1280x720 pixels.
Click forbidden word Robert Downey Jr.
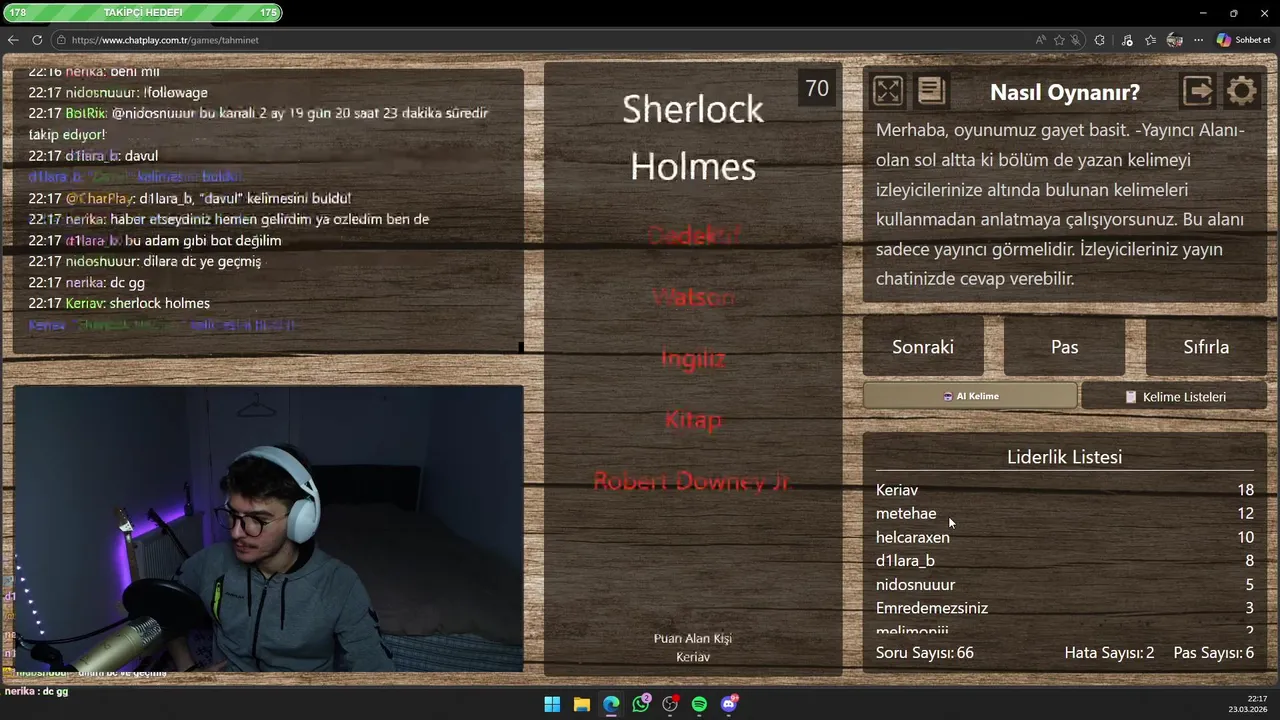(692, 481)
